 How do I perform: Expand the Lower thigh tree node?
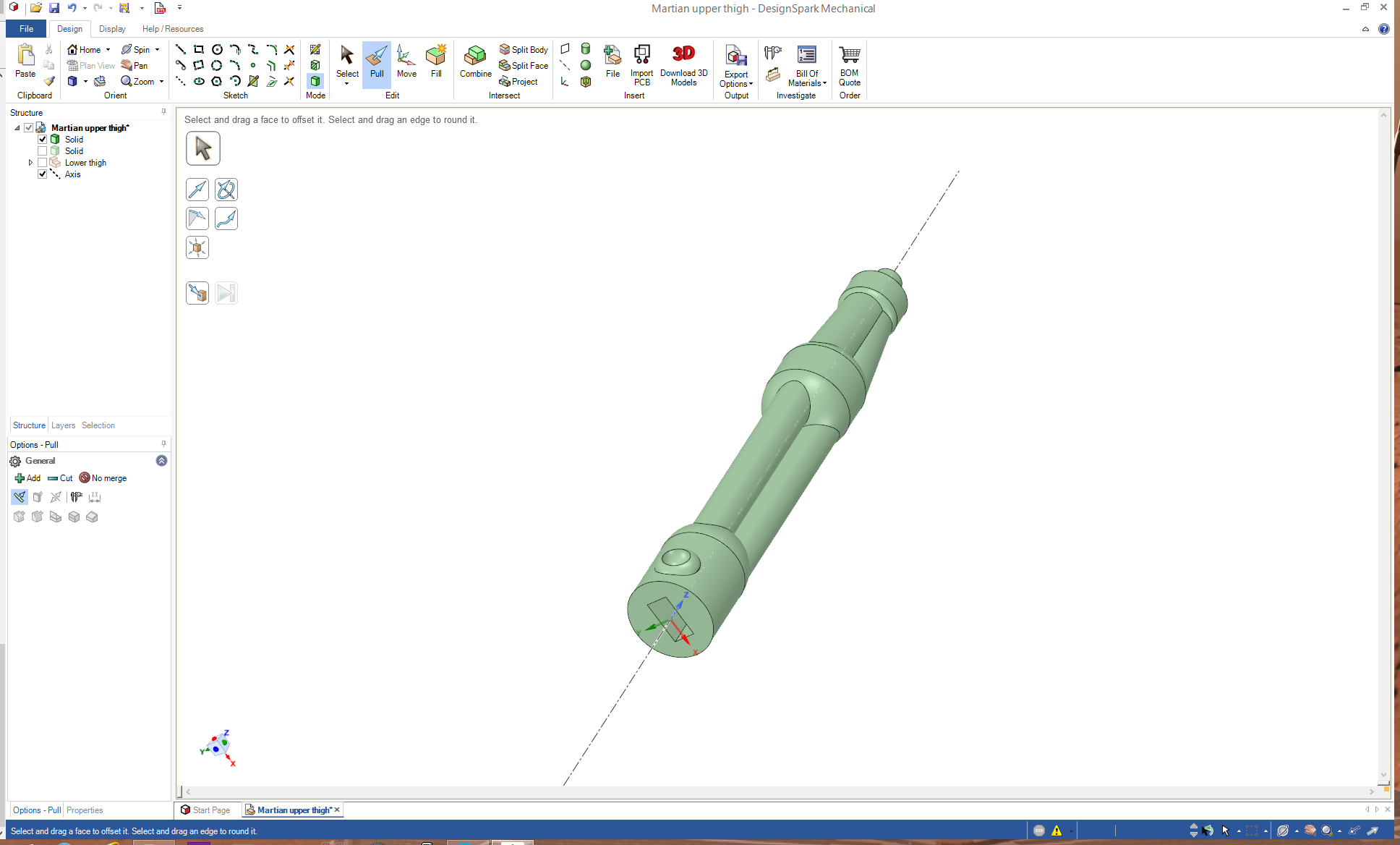click(x=30, y=162)
